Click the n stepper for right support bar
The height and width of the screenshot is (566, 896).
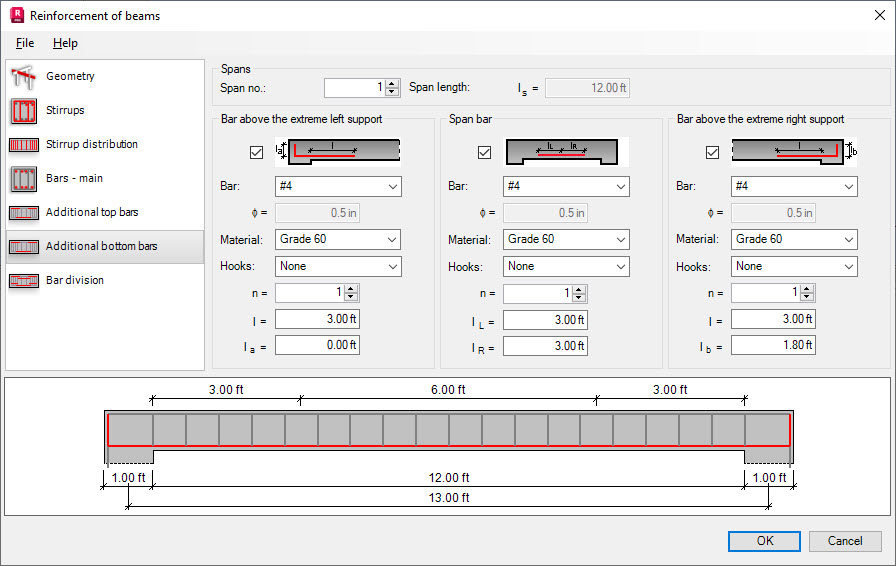(807, 293)
